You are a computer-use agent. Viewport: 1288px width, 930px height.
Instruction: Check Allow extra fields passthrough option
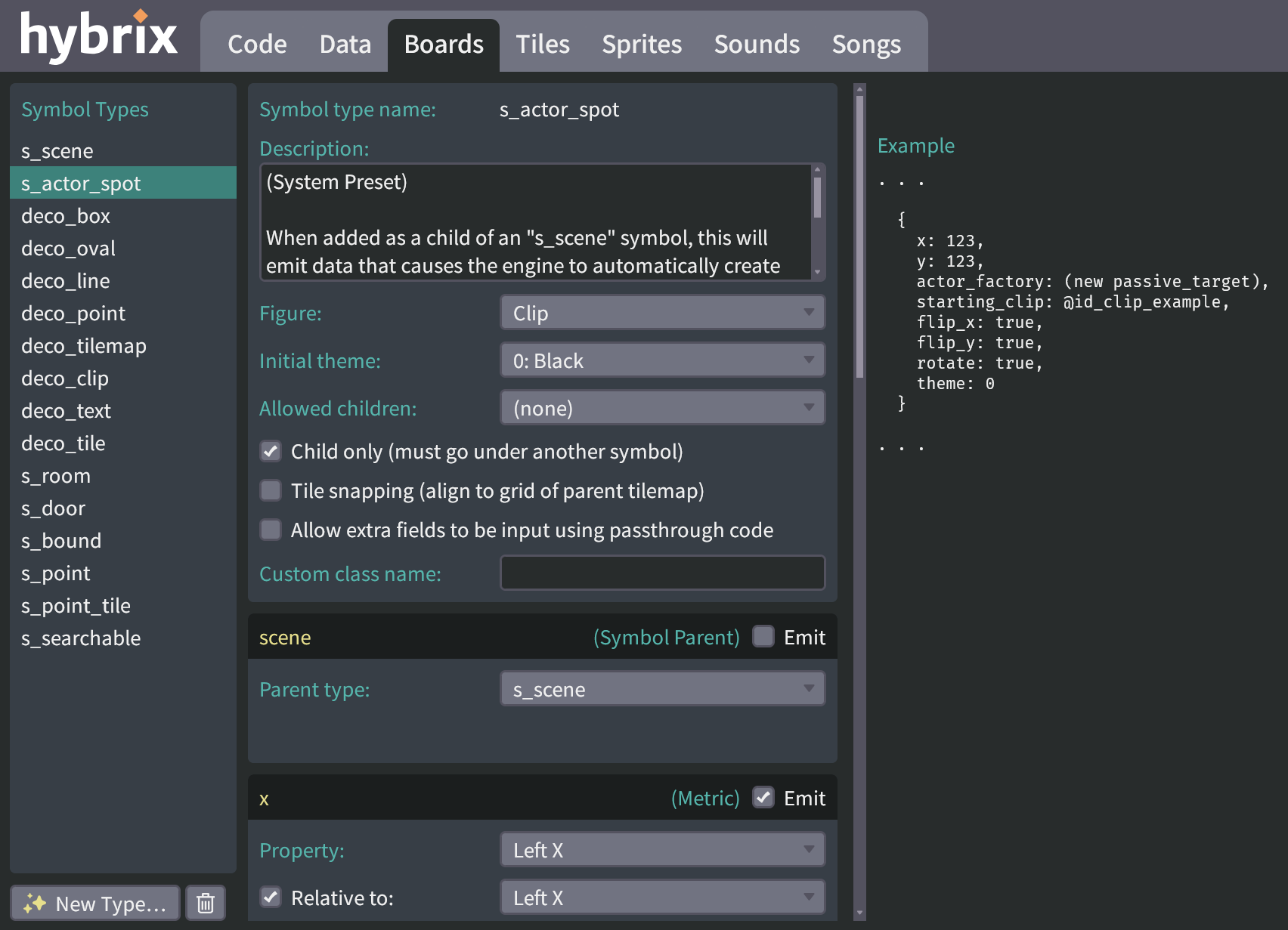click(x=270, y=530)
